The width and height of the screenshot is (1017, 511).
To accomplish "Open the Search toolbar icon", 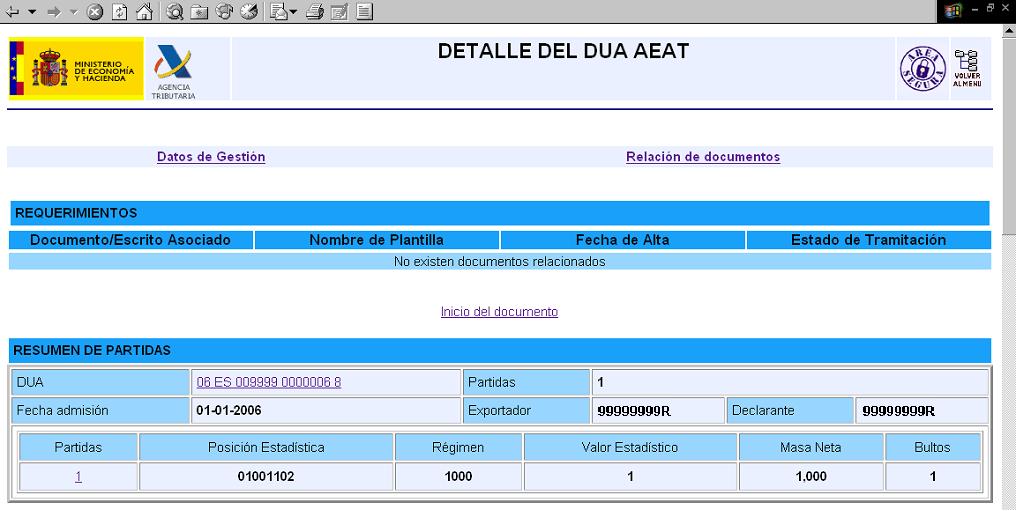I will tap(175, 12).
